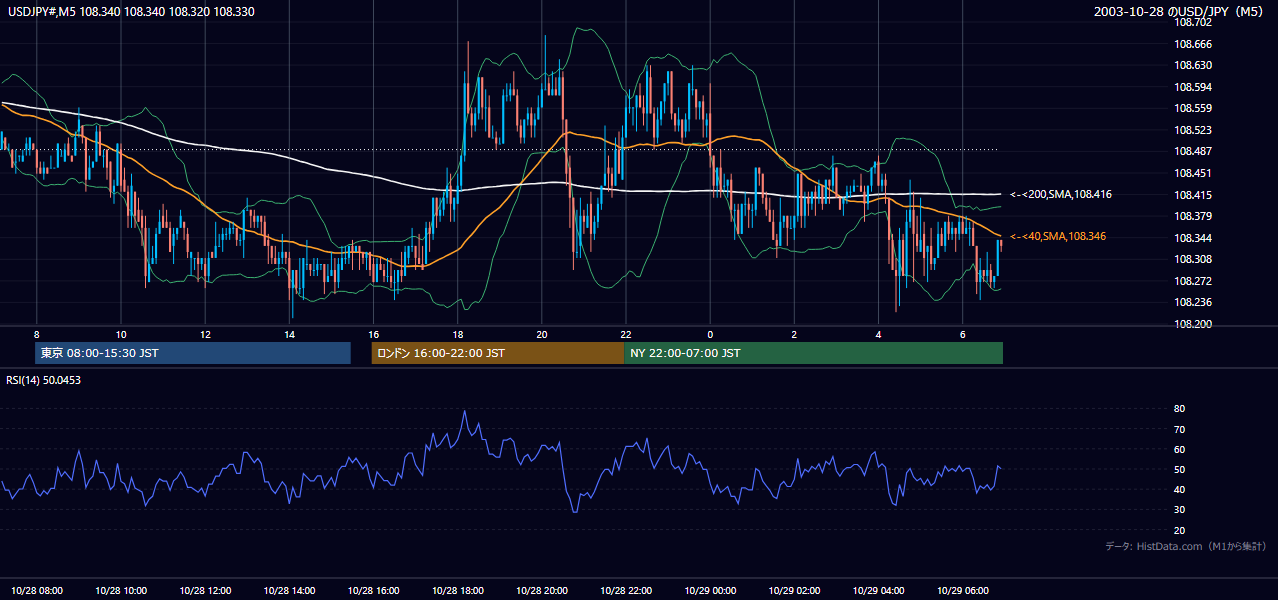Click the 10/28 12:00 date label

pyautogui.click(x=205, y=591)
